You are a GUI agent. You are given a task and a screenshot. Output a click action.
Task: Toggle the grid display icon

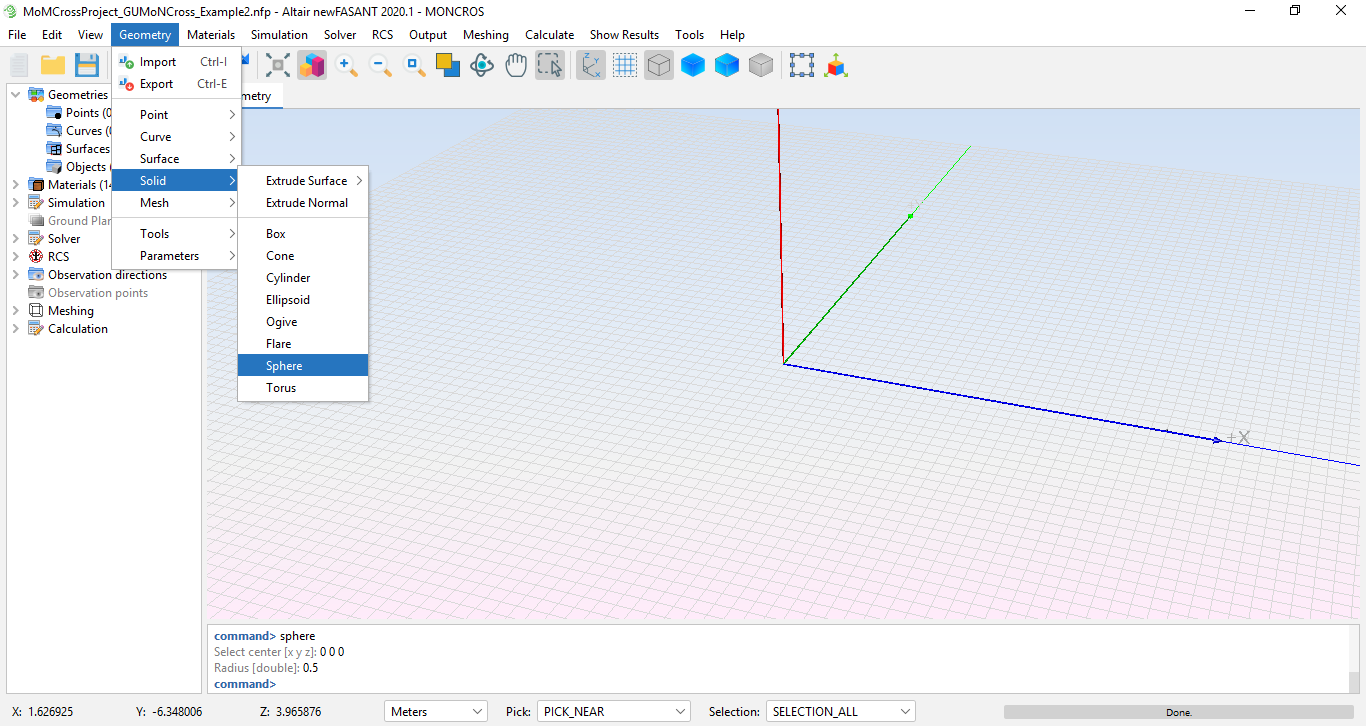pyautogui.click(x=625, y=66)
